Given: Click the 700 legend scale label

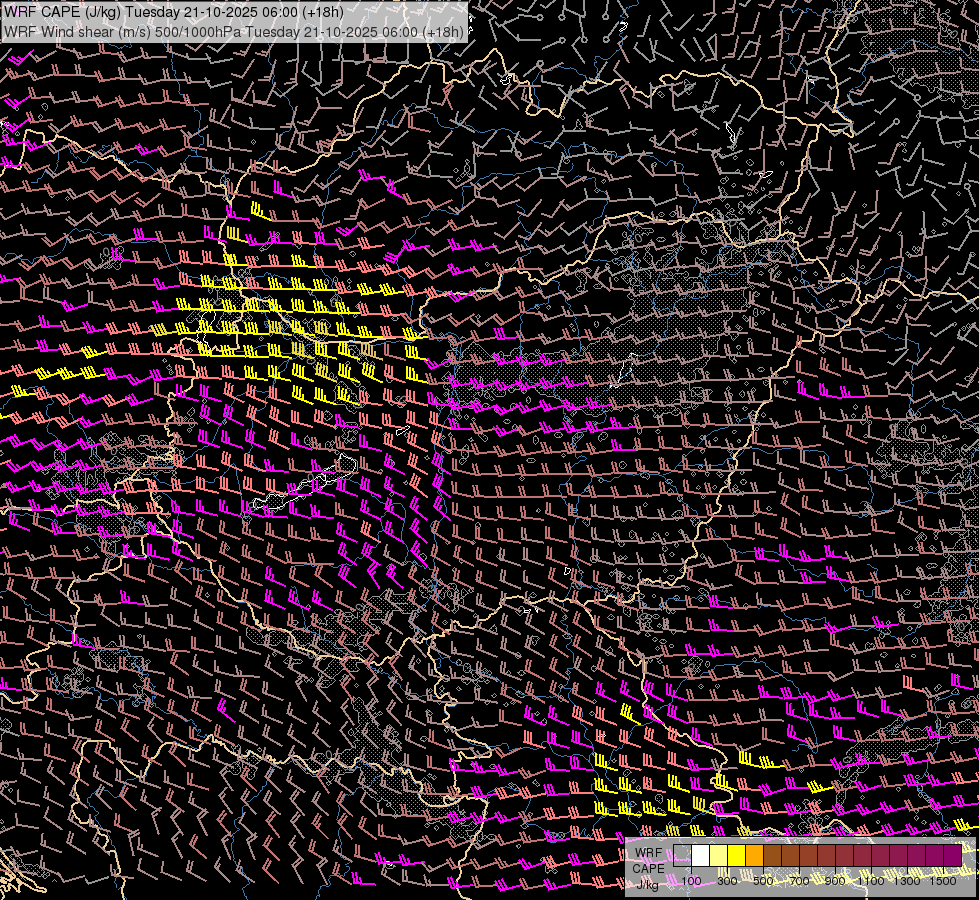Looking at the screenshot, I should [799, 881].
